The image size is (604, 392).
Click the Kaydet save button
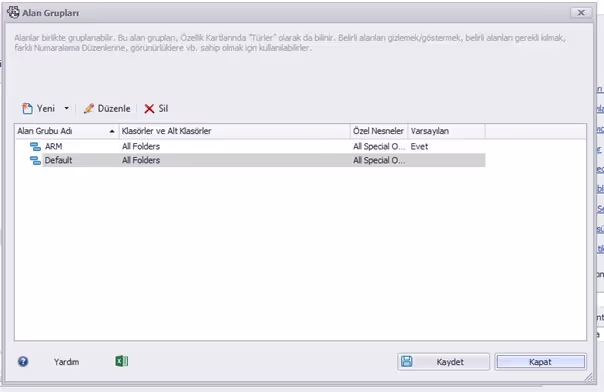443,362
